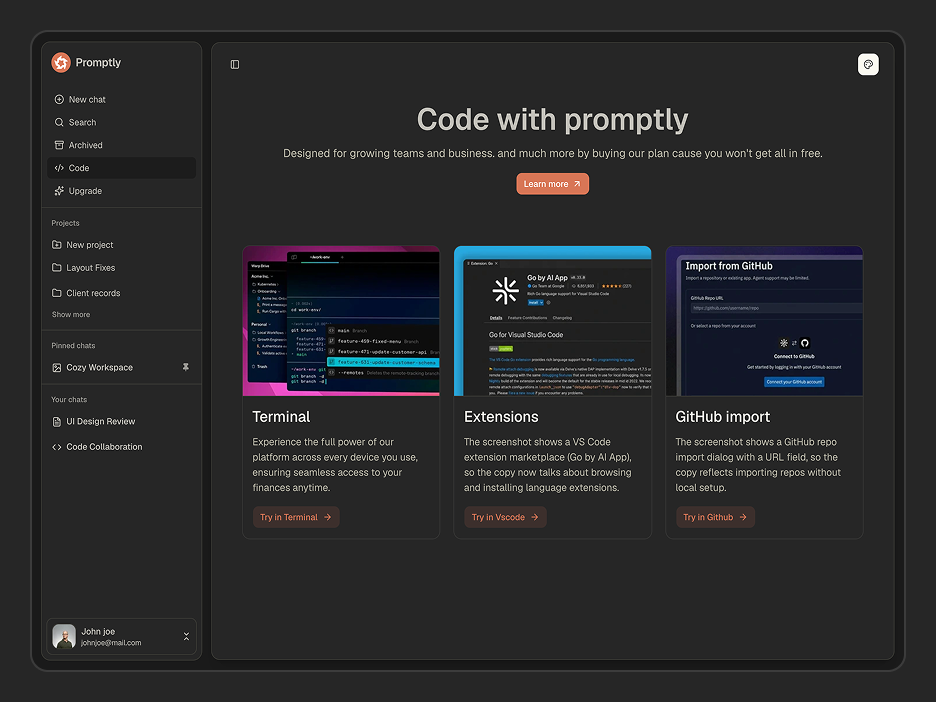Click the Try in Terminal button
The image size is (936, 702).
click(296, 517)
